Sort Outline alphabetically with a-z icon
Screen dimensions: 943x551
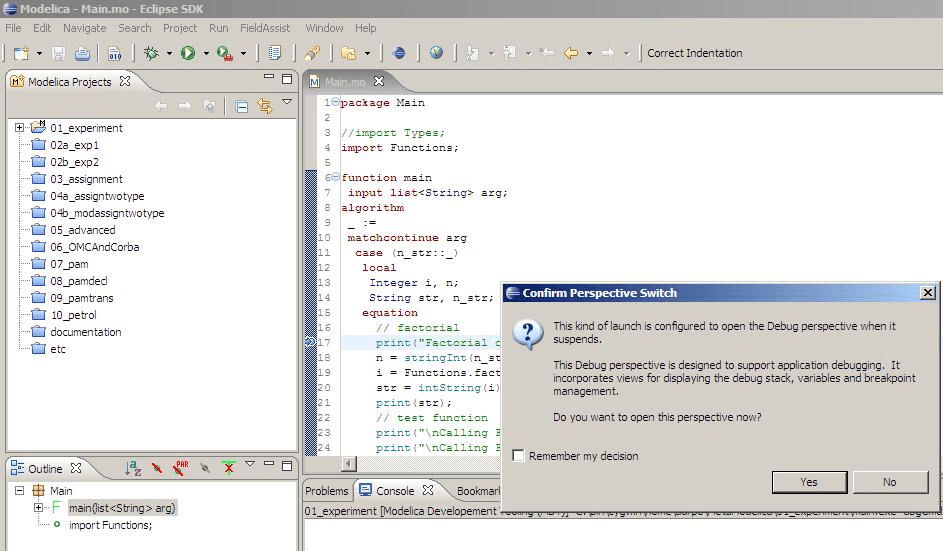133,468
